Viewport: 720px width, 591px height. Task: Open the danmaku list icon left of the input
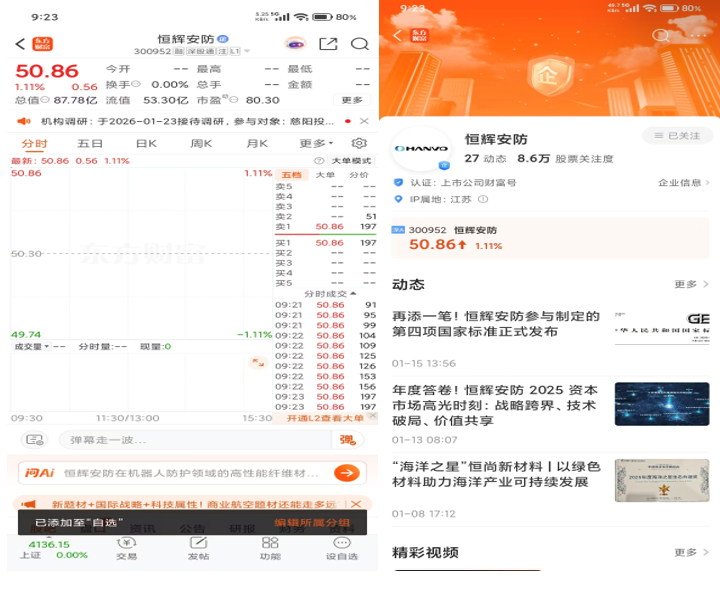point(34,440)
